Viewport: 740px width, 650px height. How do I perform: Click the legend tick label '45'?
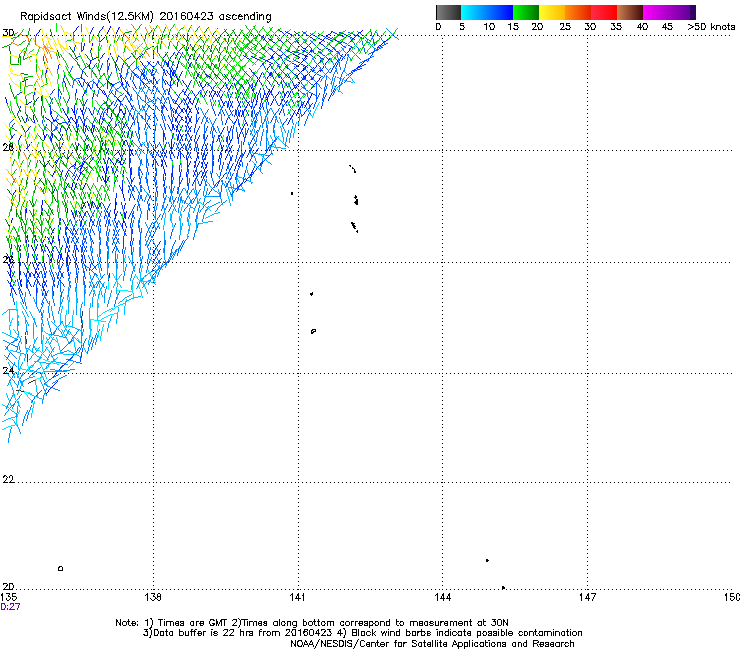click(x=667, y=27)
